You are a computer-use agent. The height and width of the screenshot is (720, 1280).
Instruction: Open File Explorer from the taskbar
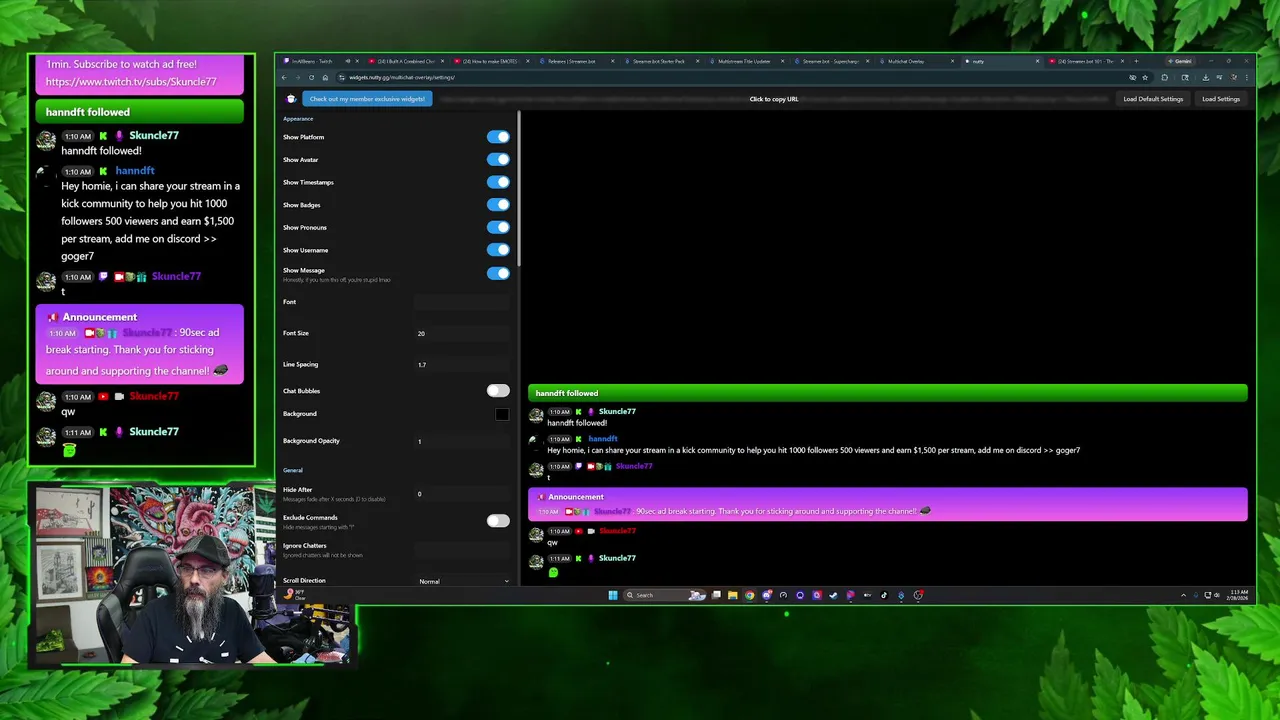732,595
